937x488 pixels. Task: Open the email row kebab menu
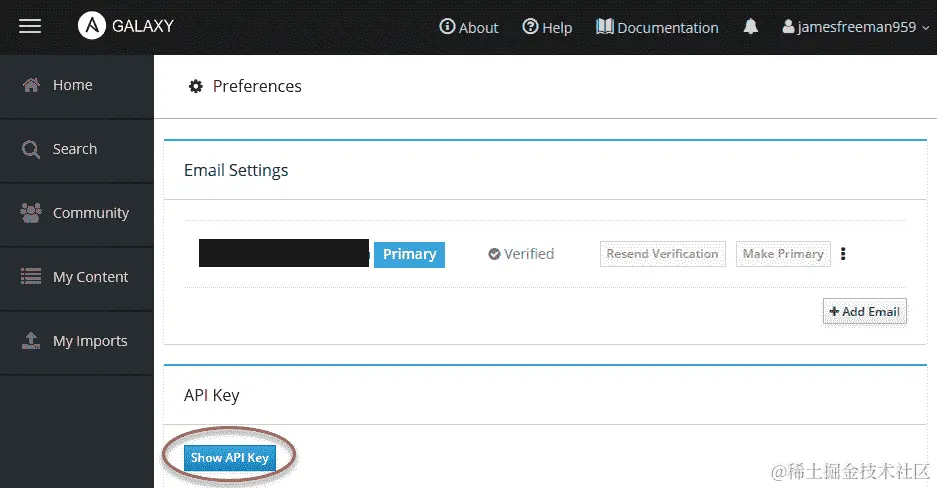click(x=843, y=254)
